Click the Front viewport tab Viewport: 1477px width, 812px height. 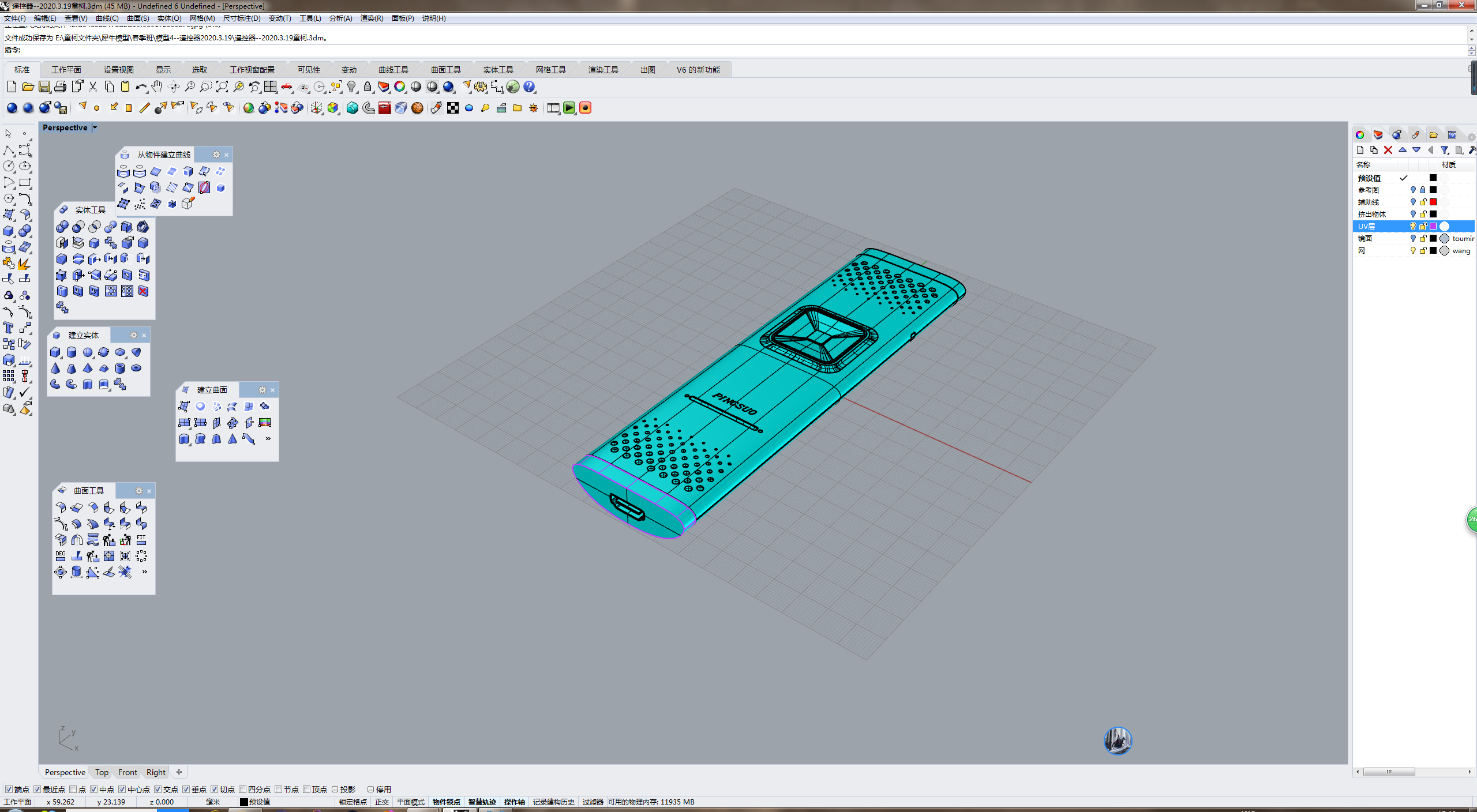click(128, 772)
